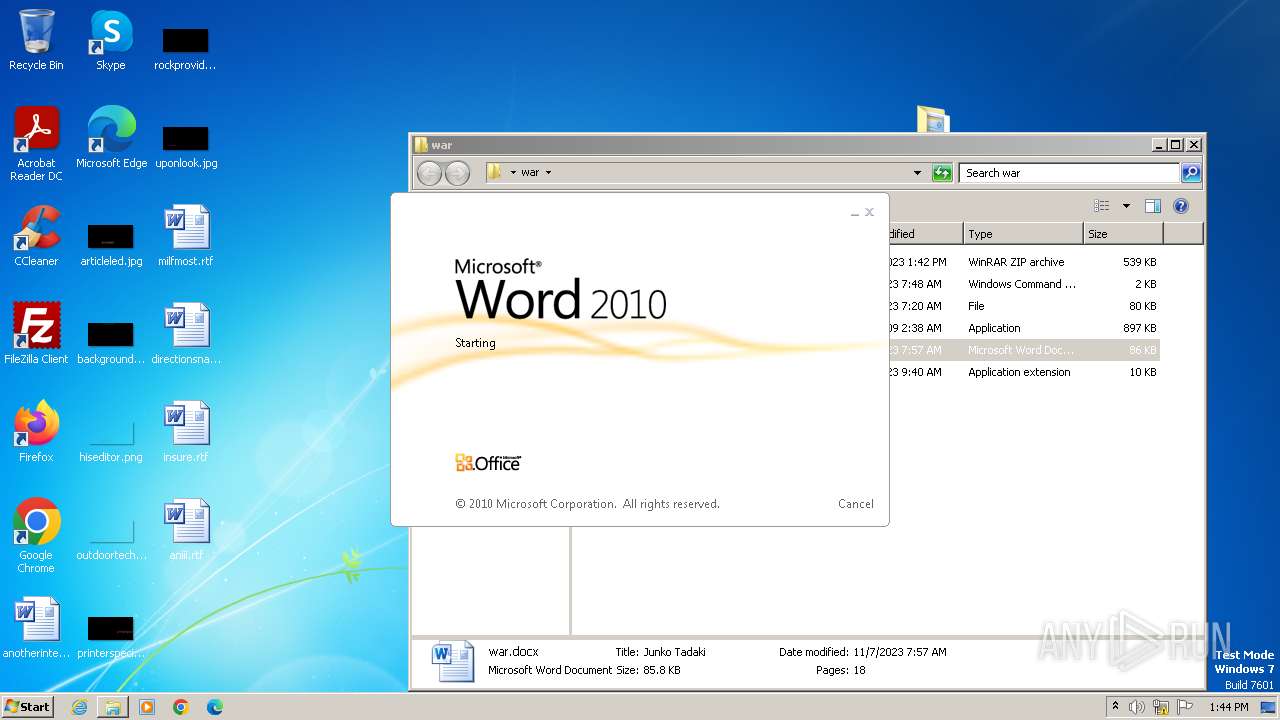Open the view options dropdown arrow

(x=1126, y=206)
